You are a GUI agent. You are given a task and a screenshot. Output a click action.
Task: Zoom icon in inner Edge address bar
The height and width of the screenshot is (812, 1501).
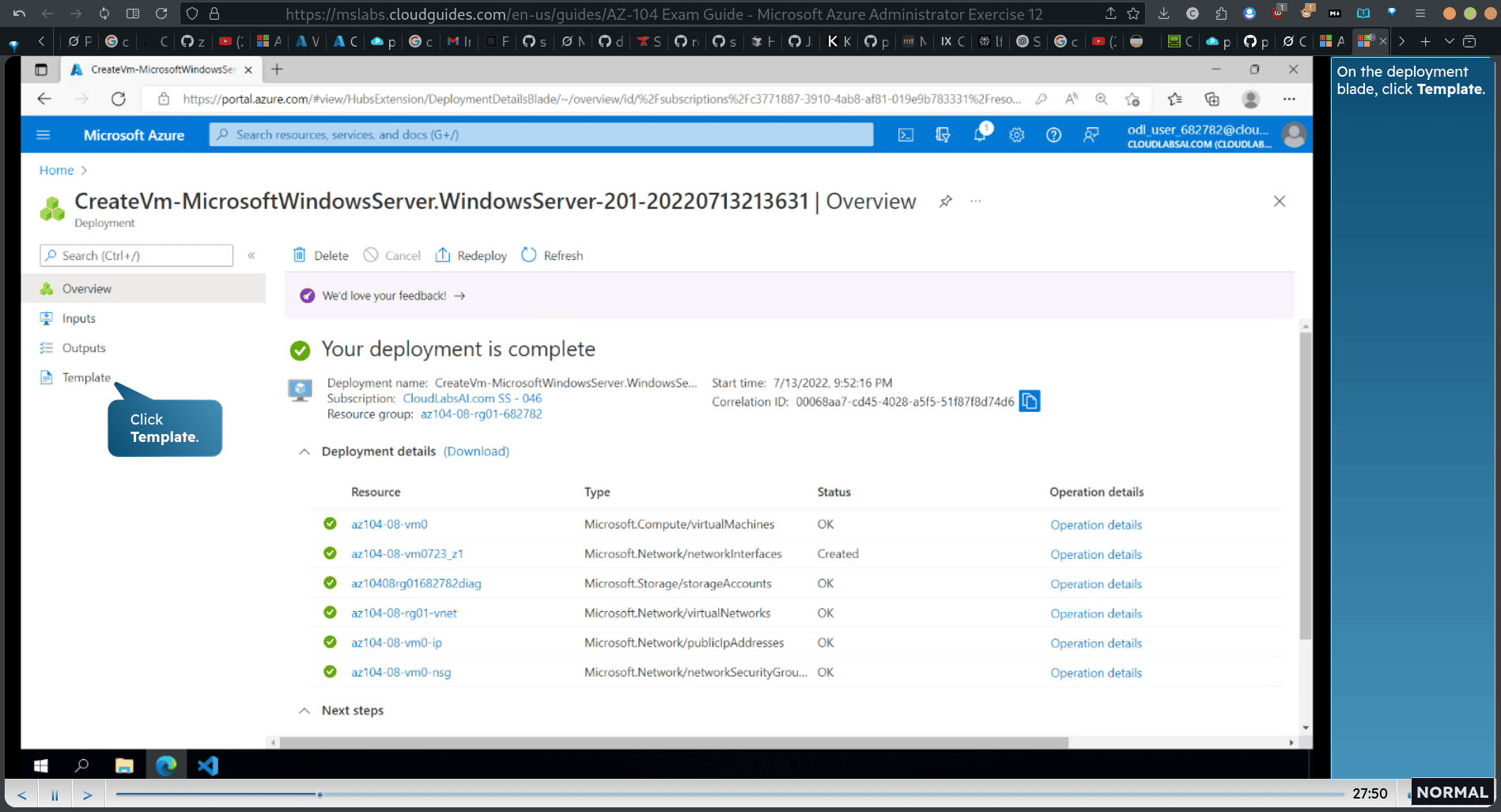(1101, 99)
